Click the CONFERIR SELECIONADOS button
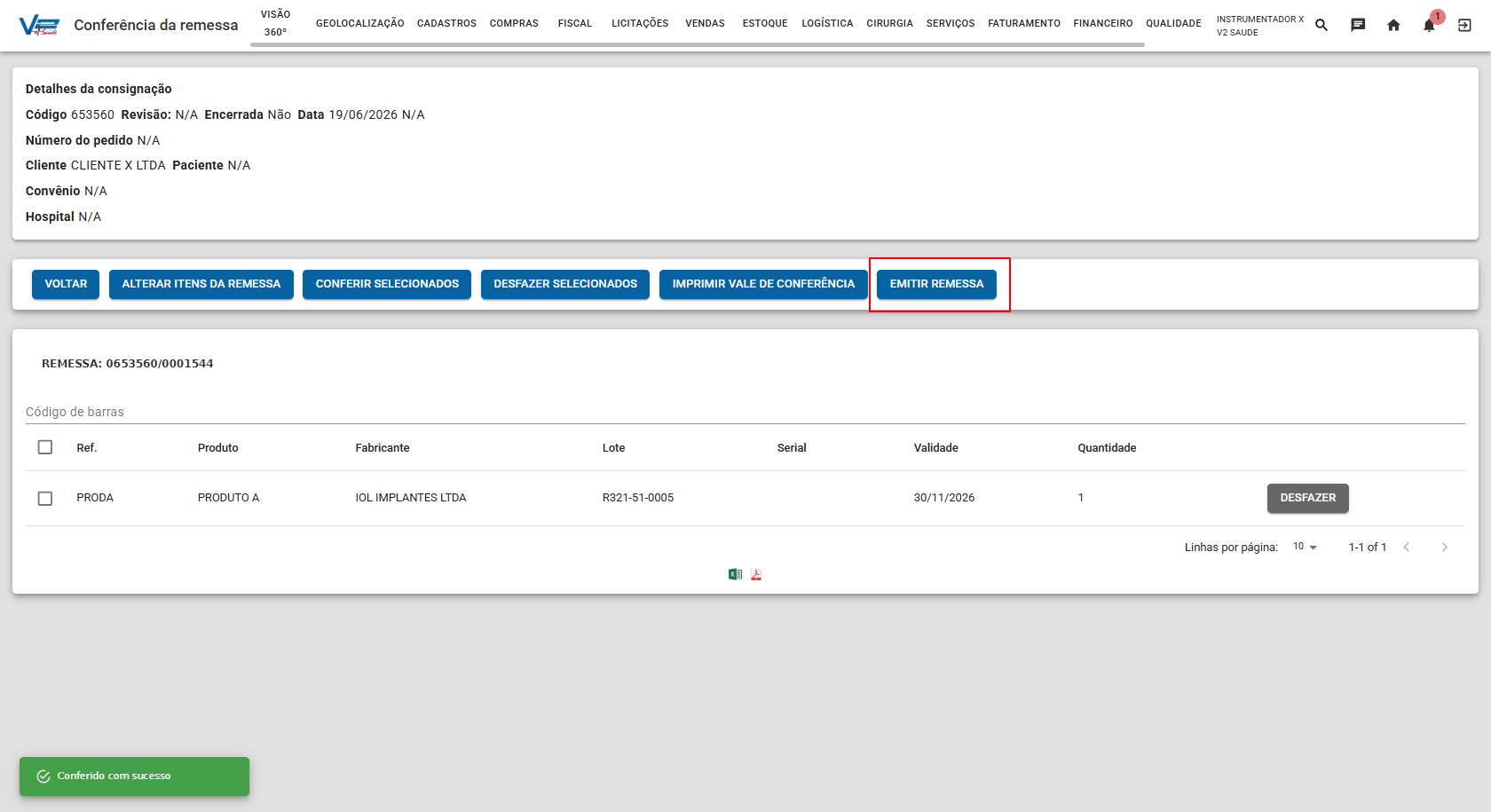The width and height of the screenshot is (1491, 812). 387,284
